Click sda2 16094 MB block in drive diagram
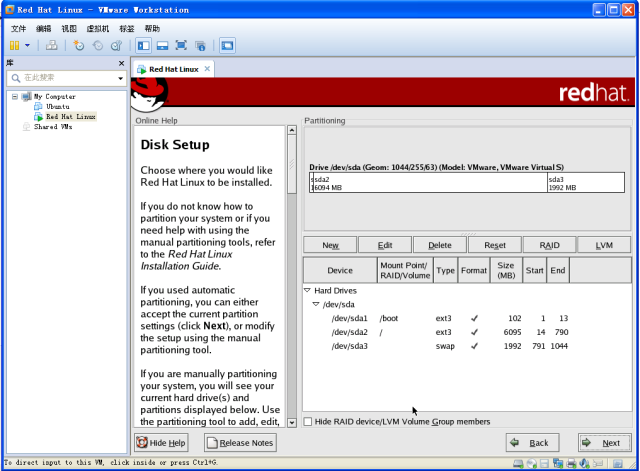This screenshot has height=471, width=640. pos(430,183)
